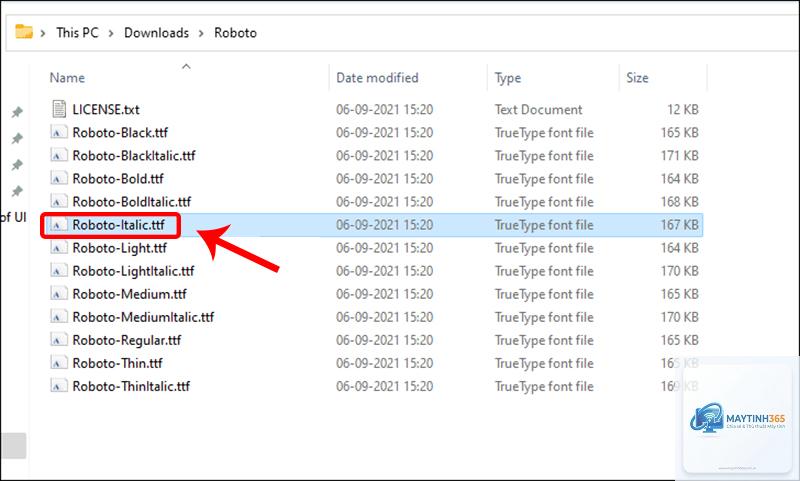Screen dimensions: 800x481
Task: Go to This PC in the breadcrumb
Action: (77, 33)
